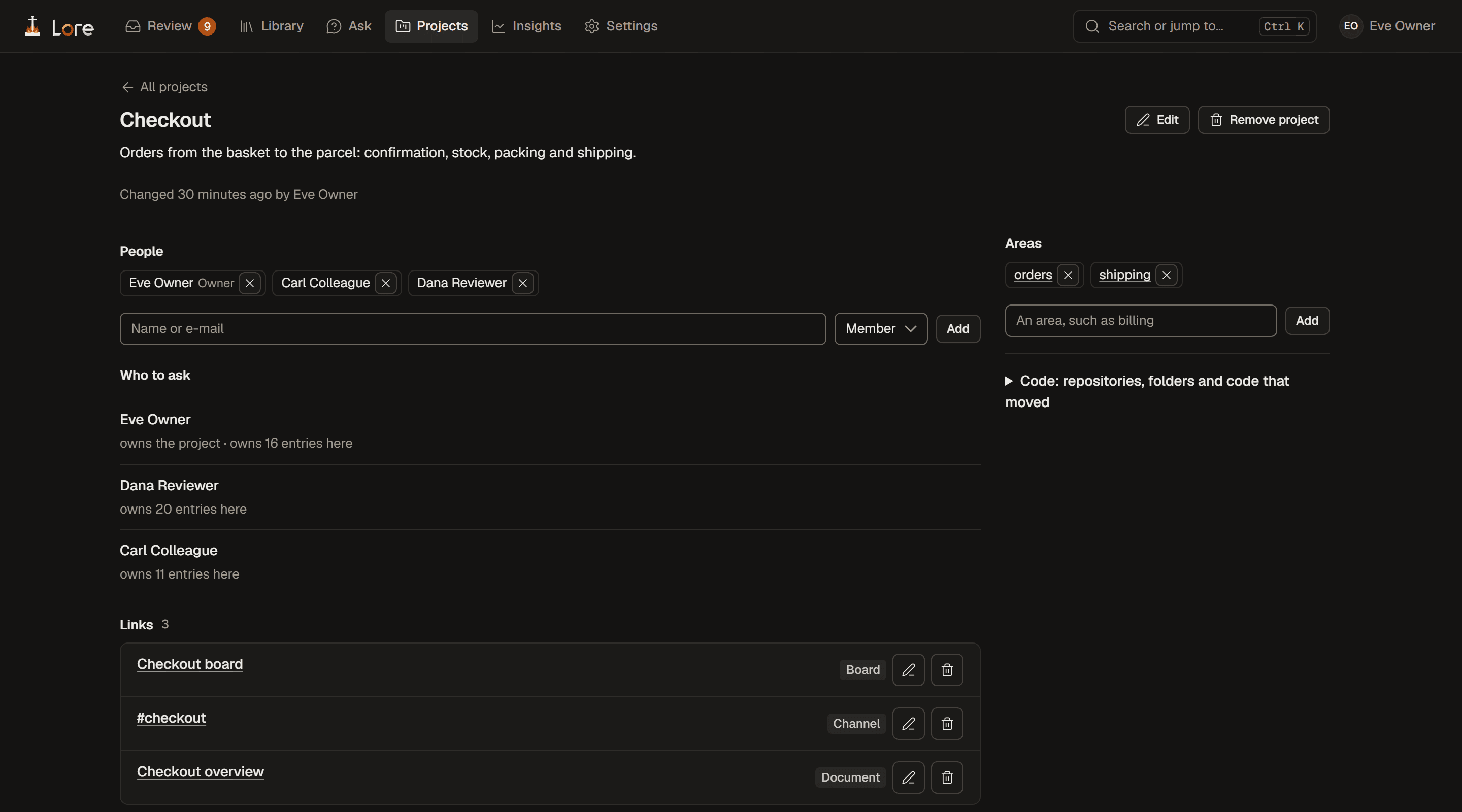Open the #checkout link
This screenshot has height=812, width=1462.
172,719
